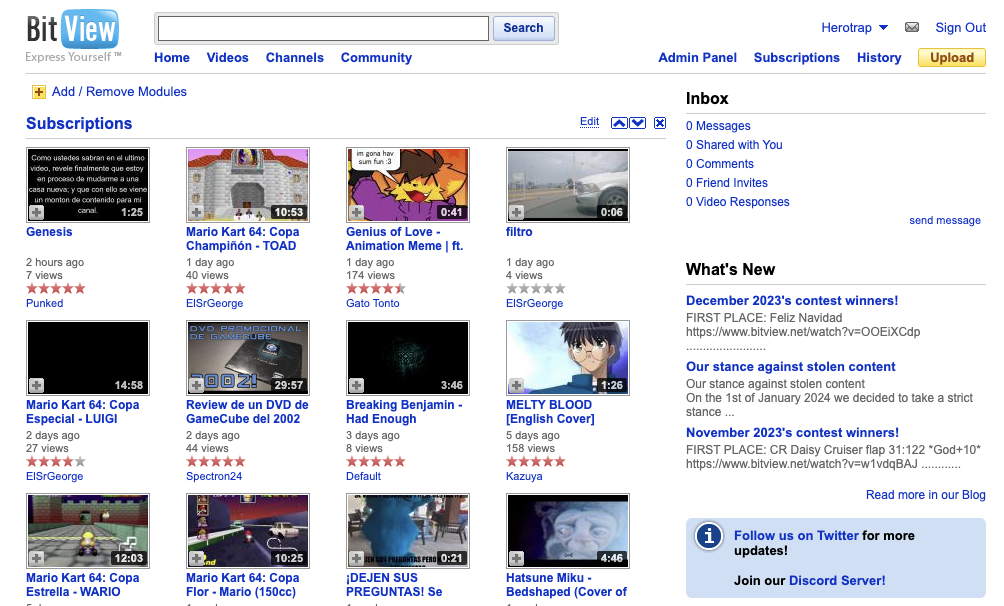Open the inbox envelope icon
This screenshot has height=606, width=1004.
(911, 28)
